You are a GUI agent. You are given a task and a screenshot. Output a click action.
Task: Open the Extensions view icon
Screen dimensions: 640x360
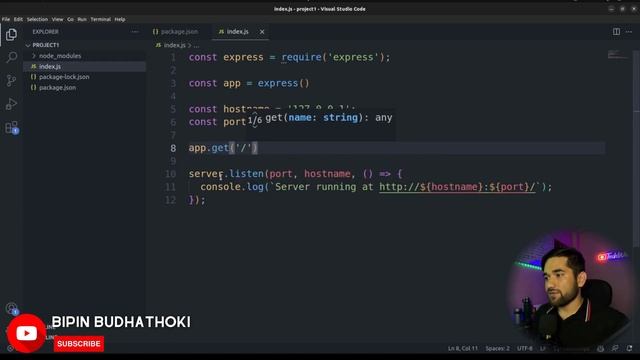coord(11,128)
